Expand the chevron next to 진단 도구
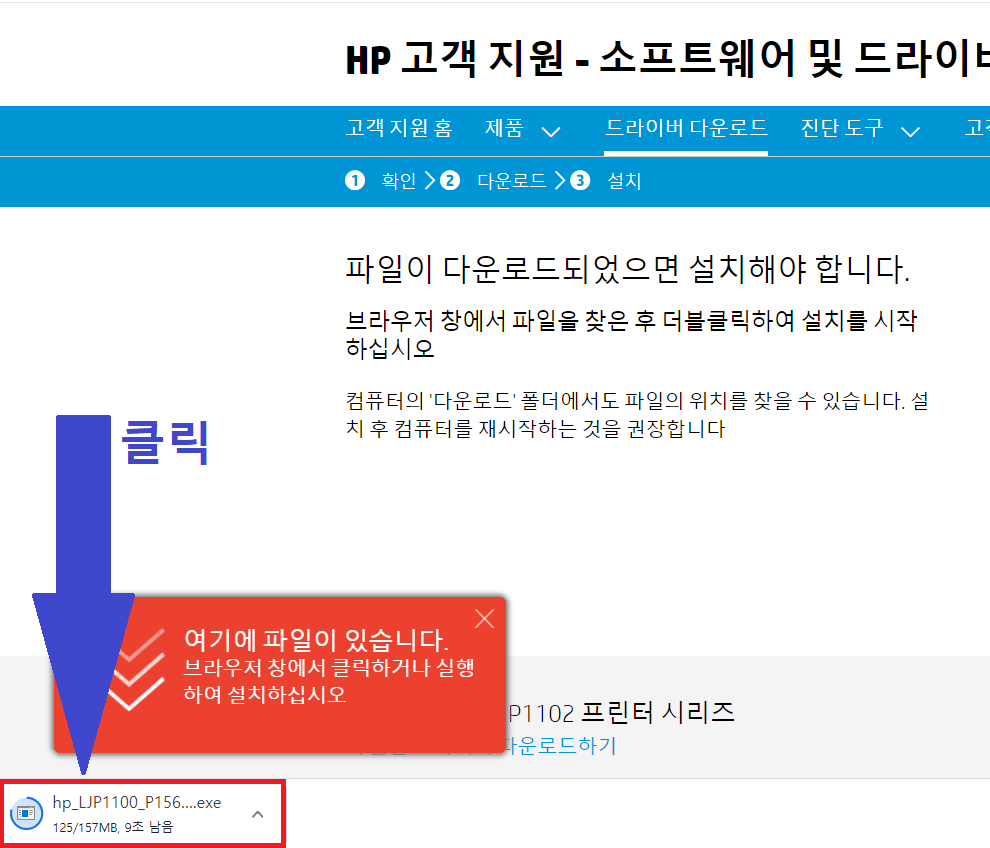Viewport: 990px width, 848px height. click(910, 131)
